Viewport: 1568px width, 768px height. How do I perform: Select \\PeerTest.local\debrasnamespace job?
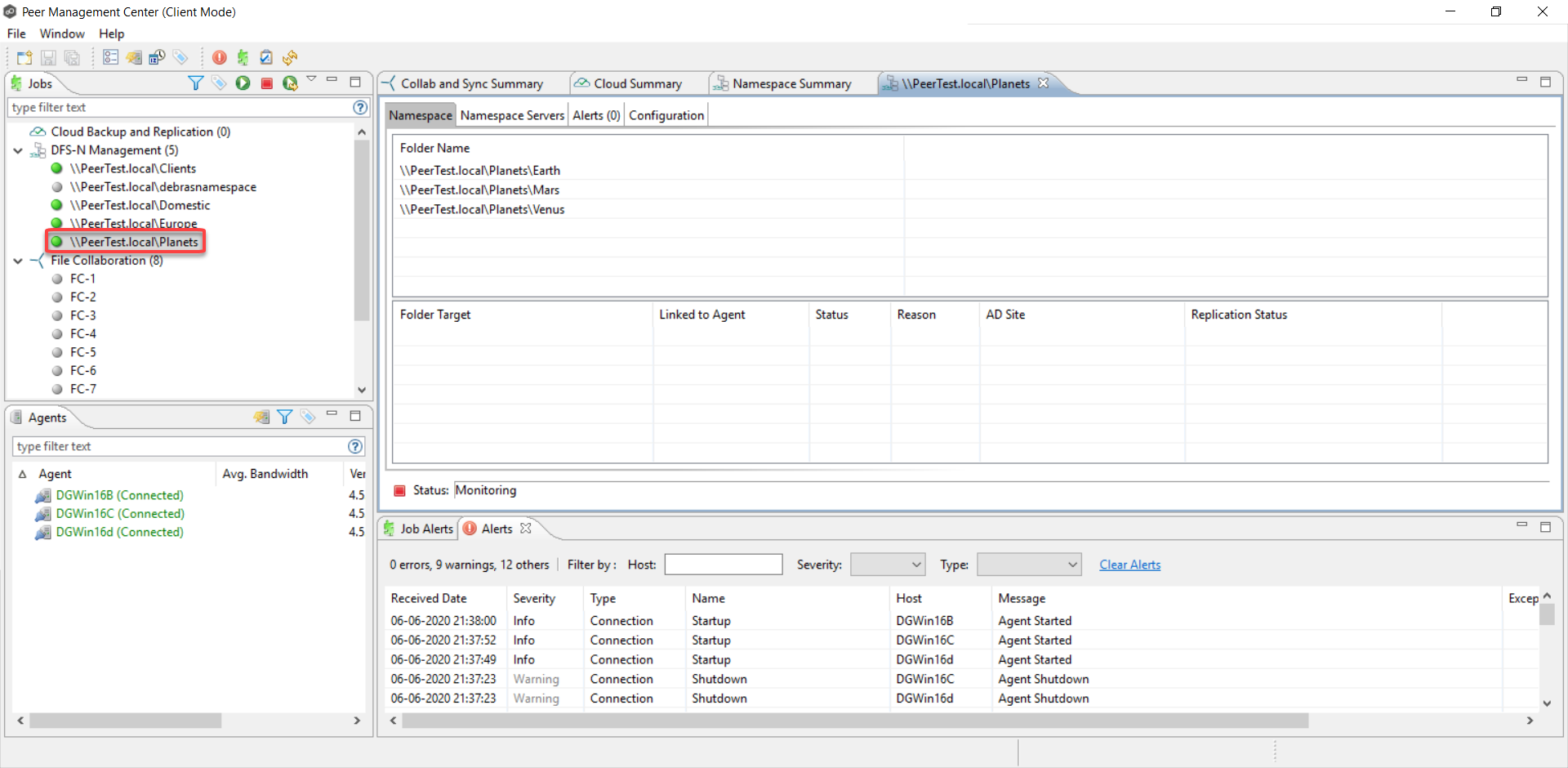tap(163, 187)
